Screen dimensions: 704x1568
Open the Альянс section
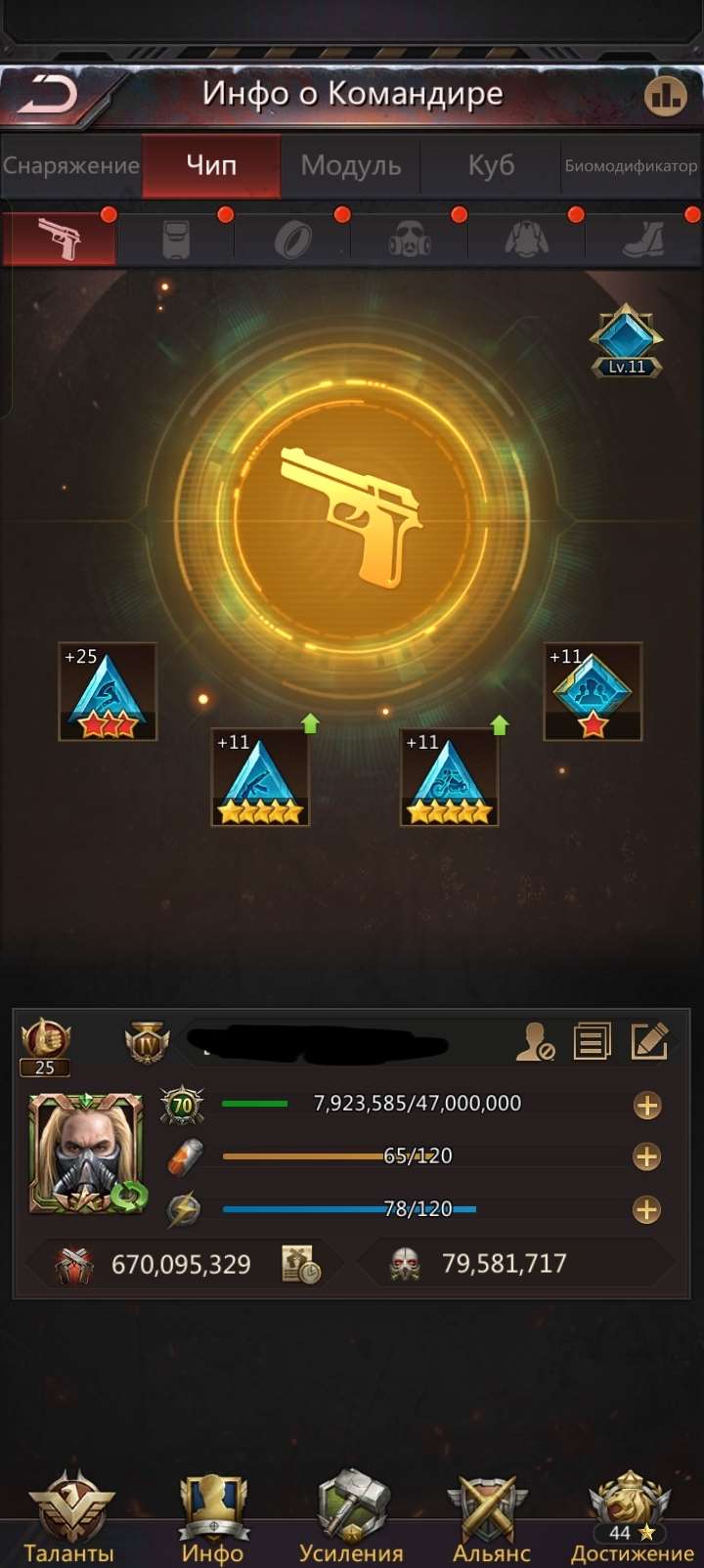click(x=491, y=1518)
